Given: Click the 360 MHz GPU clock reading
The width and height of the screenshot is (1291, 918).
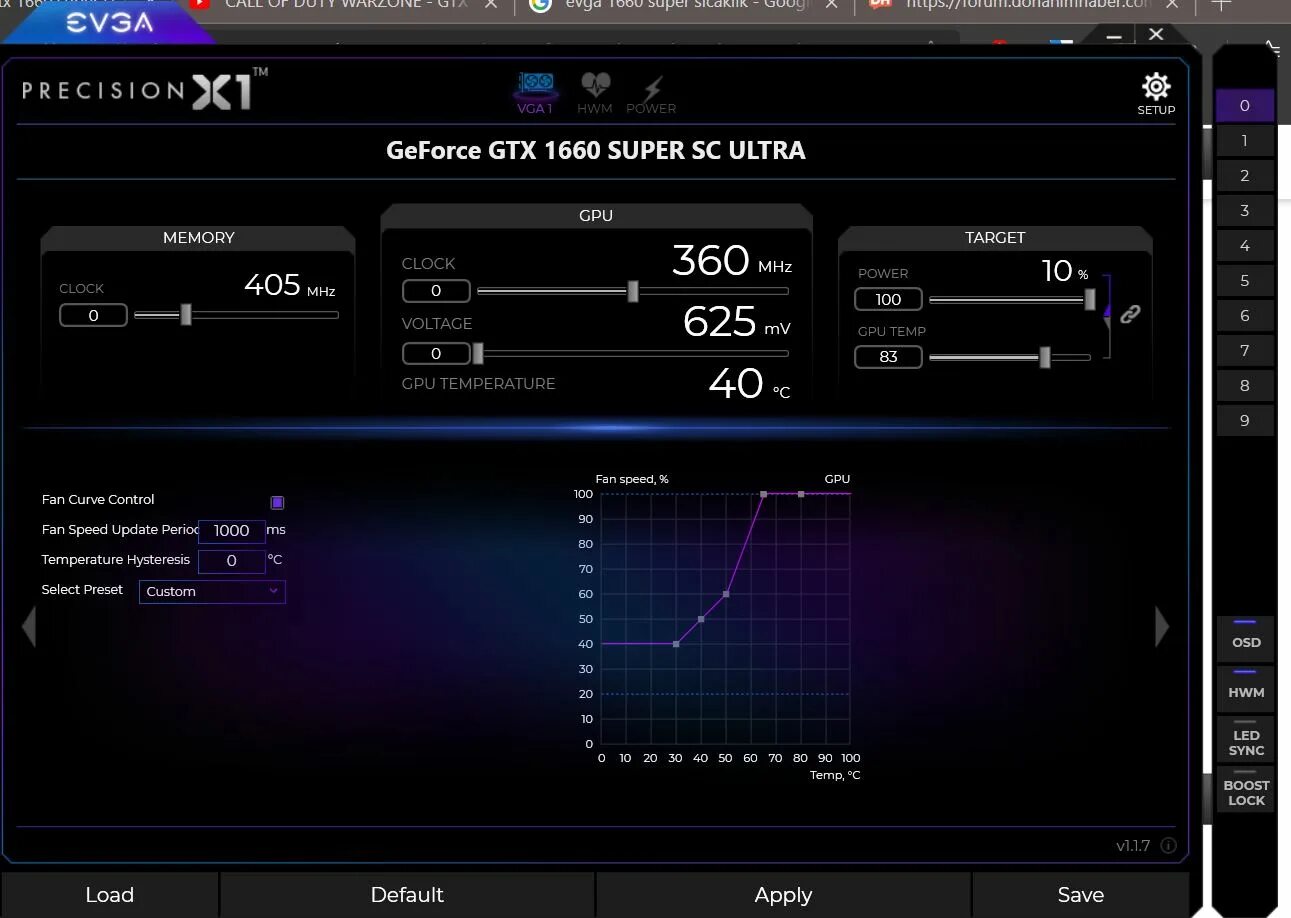Looking at the screenshot, I should [732, 262].
